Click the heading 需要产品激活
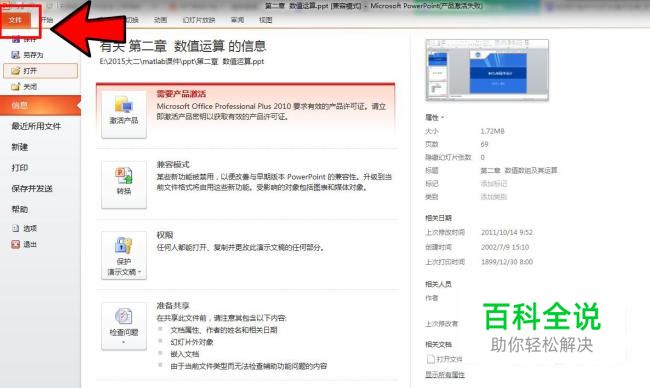This screenshot has height=388, width=650. (181, 94)
